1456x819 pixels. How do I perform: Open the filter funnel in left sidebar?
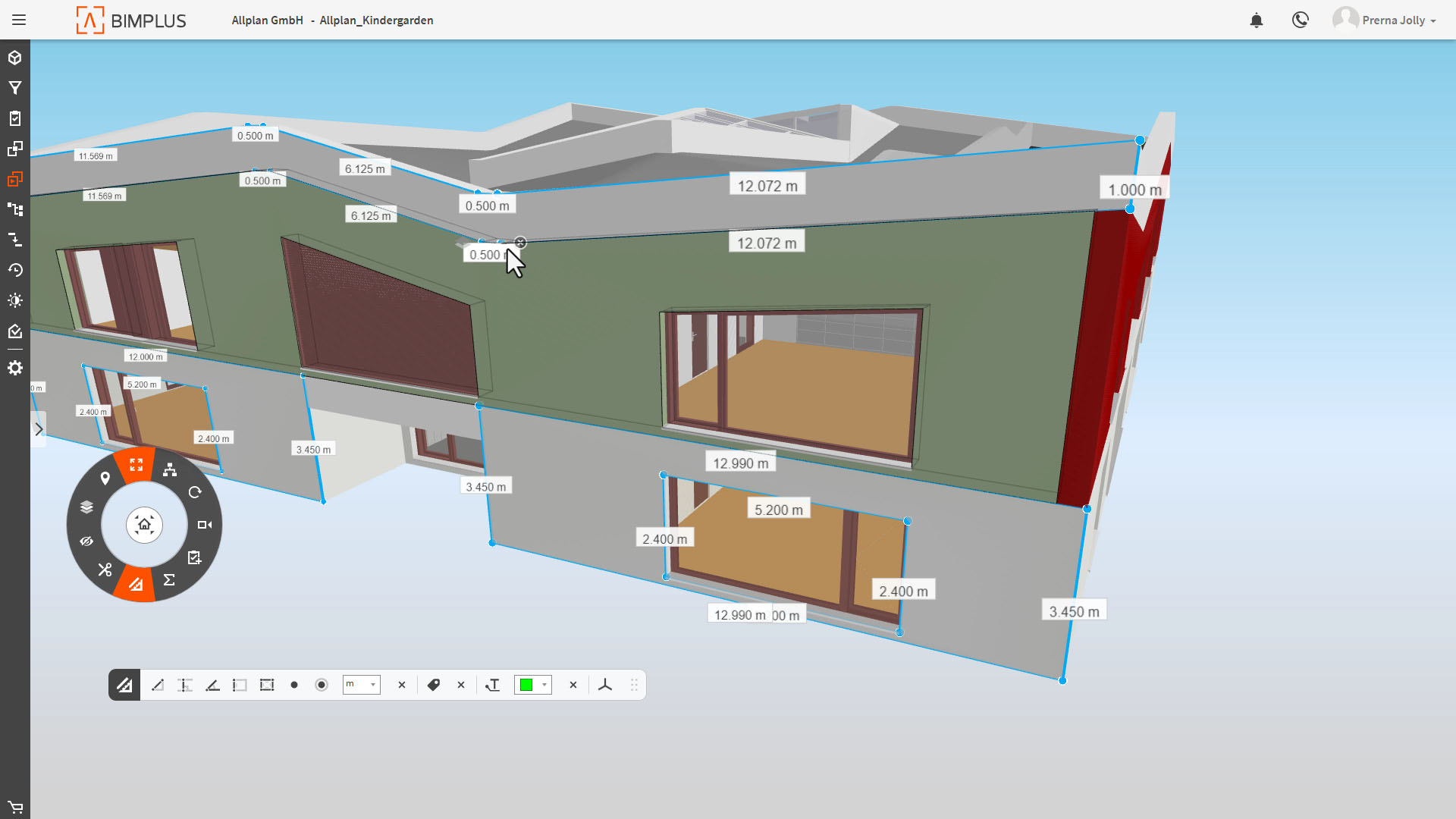pyautogui.click(x=15, y=88)
